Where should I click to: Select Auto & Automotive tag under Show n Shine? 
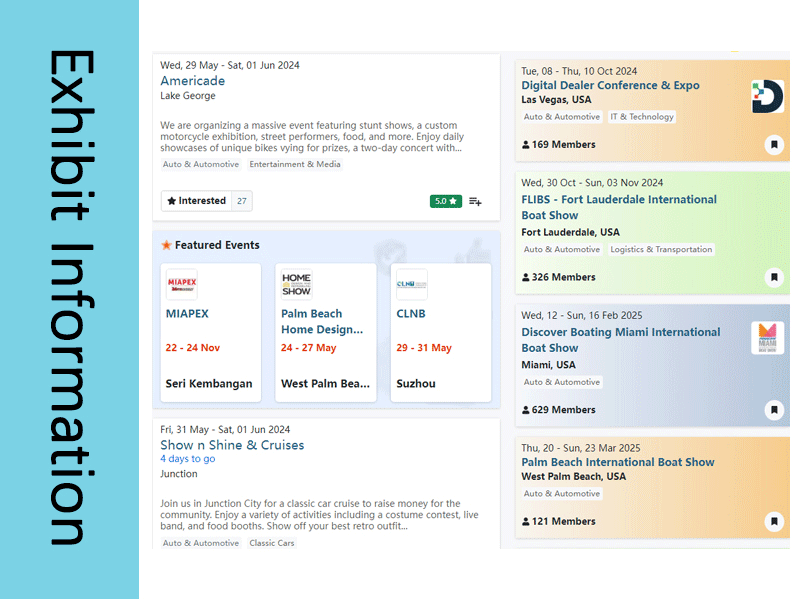click(x=201, y=543)
